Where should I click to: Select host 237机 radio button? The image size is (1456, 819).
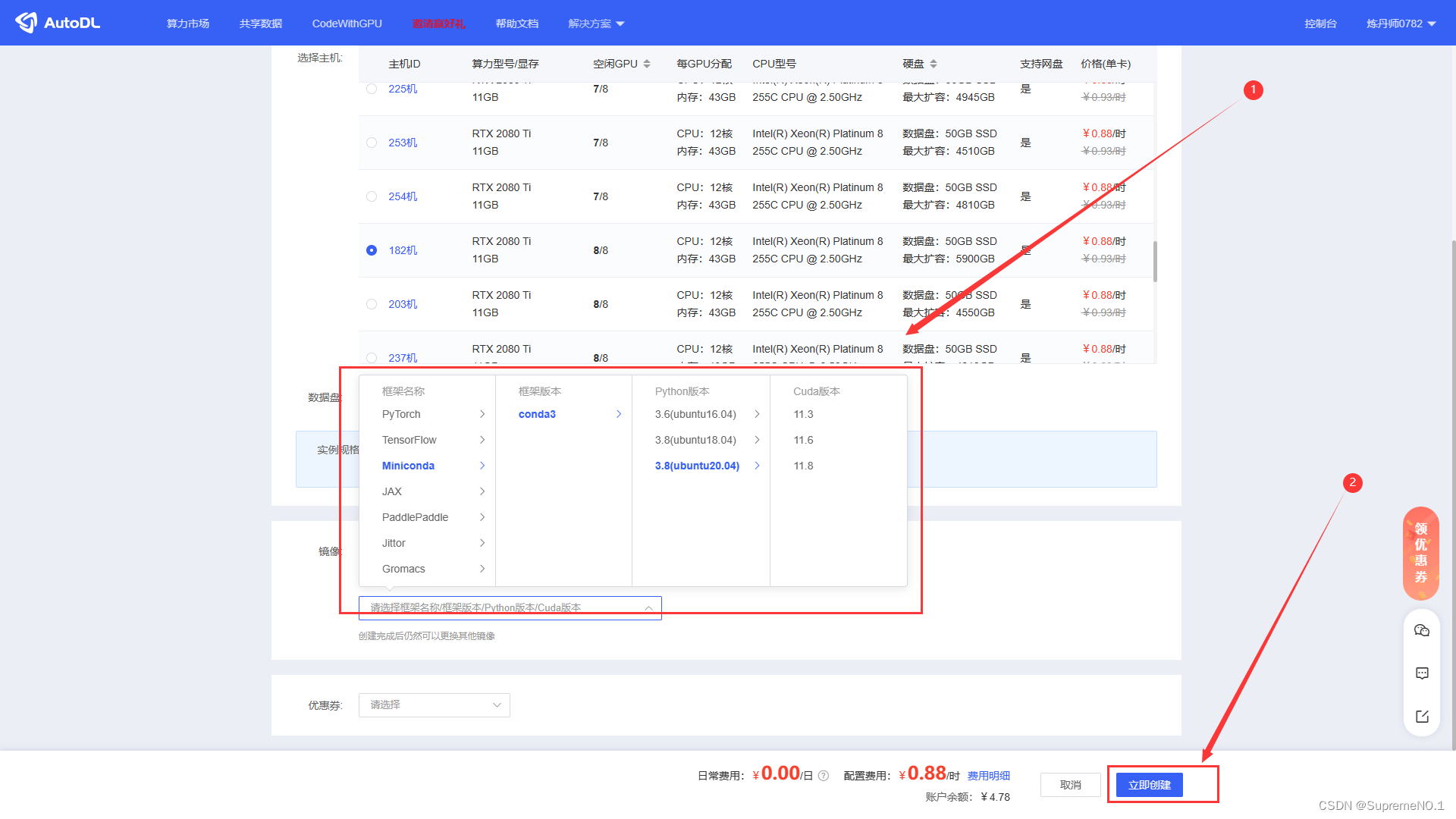click(372, 357)
